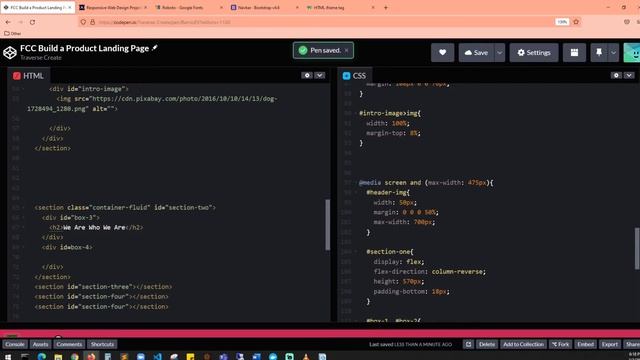Reload the current page
This screenshot has width=640, height=360.
32,22
